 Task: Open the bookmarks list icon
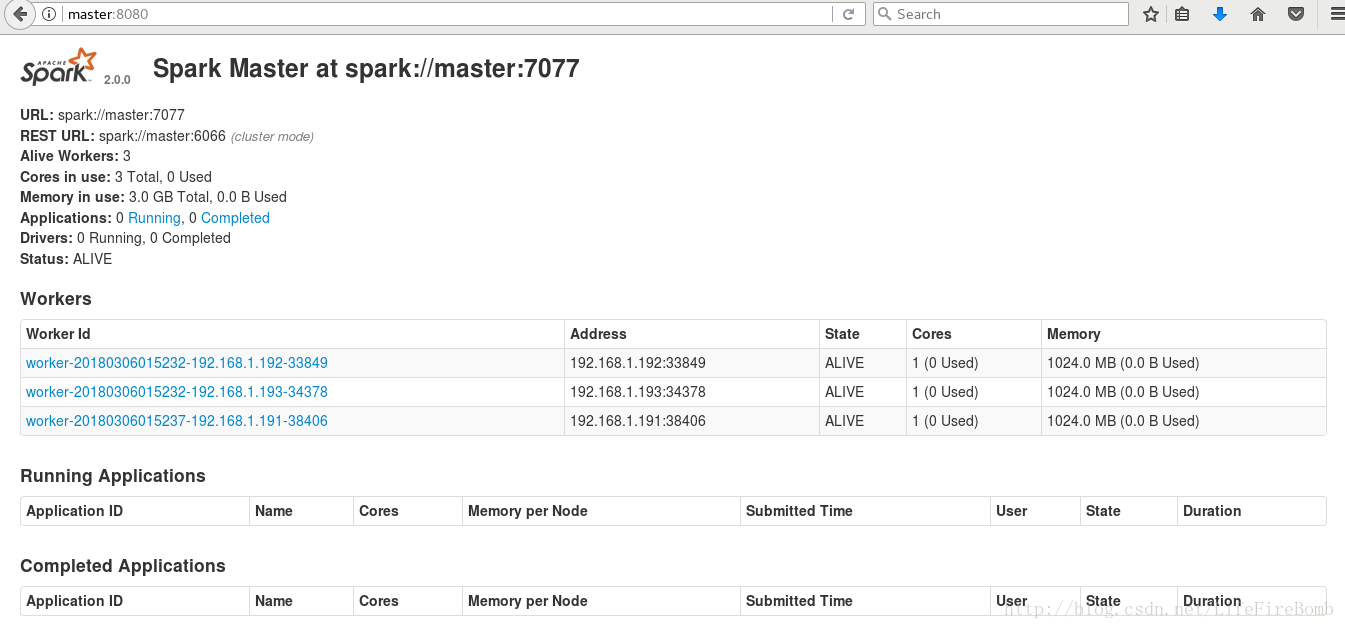pyautogui.click(x=1182, y=14)
